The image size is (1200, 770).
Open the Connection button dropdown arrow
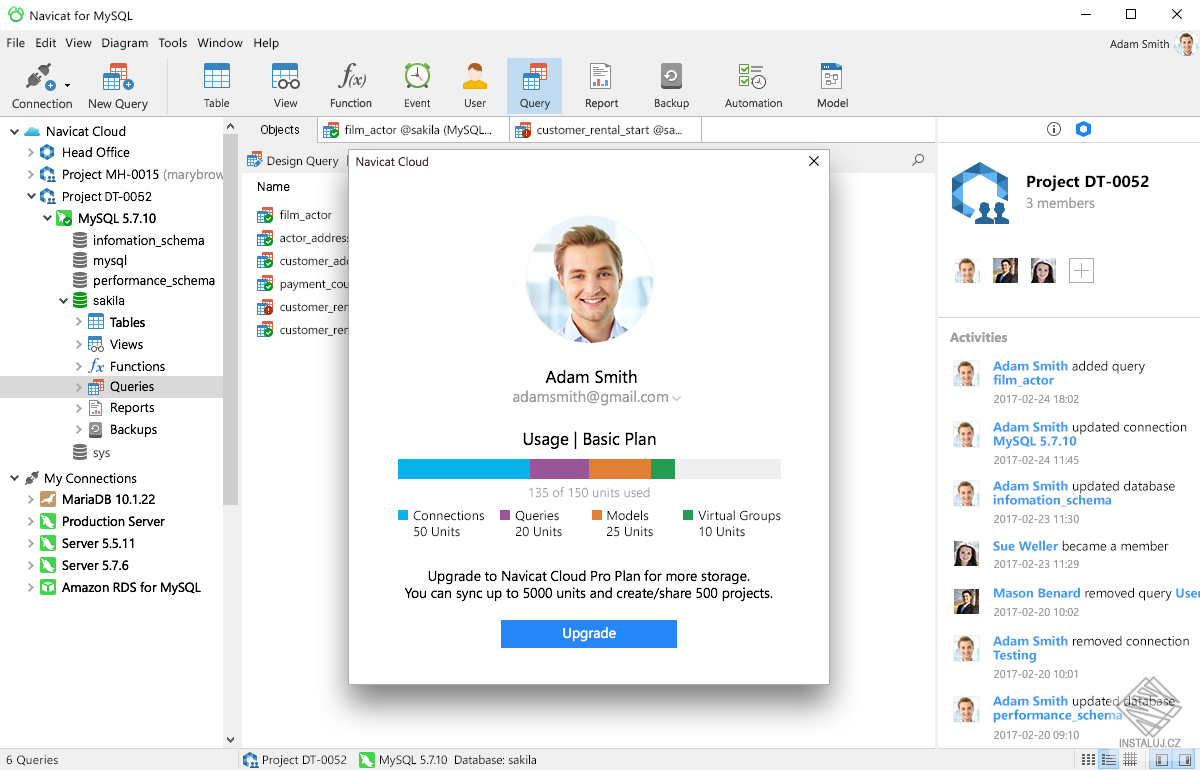click(67, 86)
